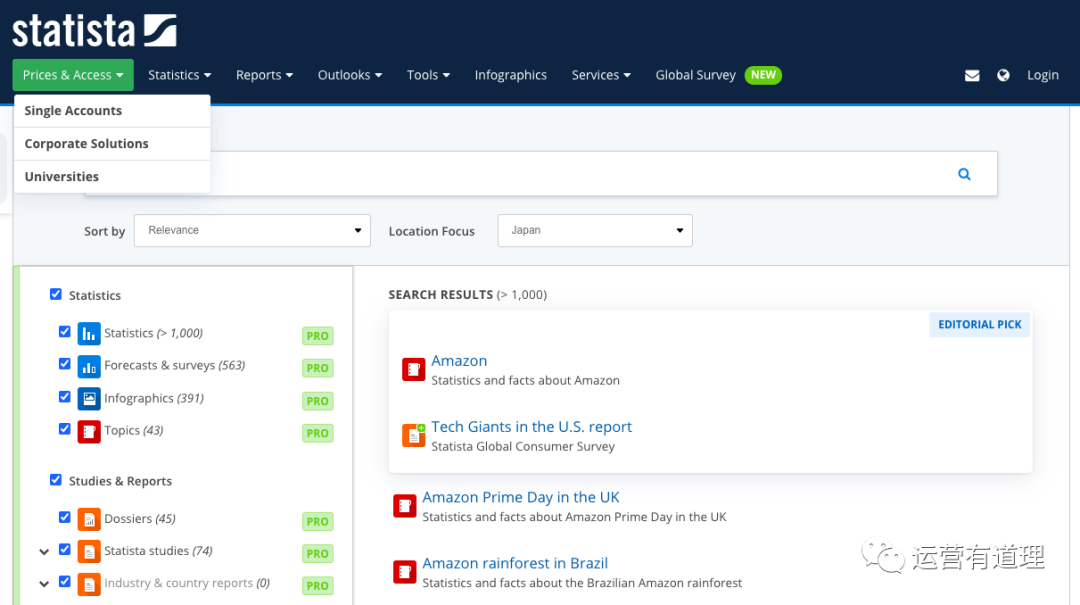Select Single Accounts from the menu

[112, 111]
